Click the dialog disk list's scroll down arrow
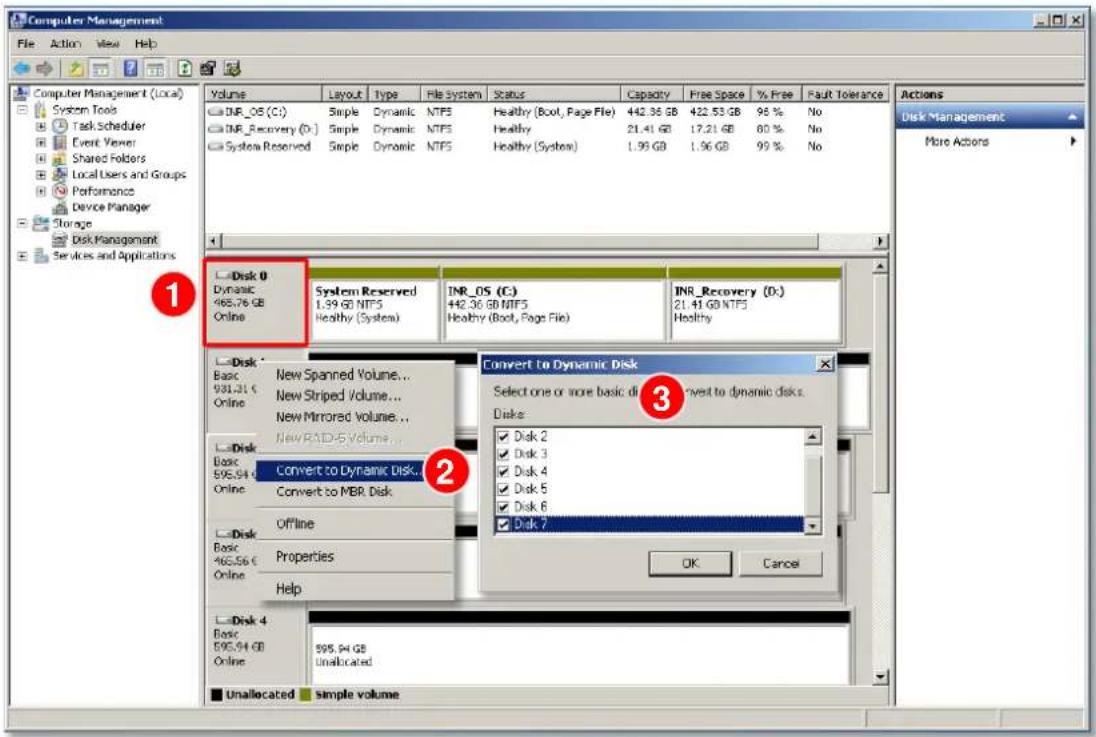Viewport: 1096px width, 737px height. pyautogui.click(x=812, y=526)
